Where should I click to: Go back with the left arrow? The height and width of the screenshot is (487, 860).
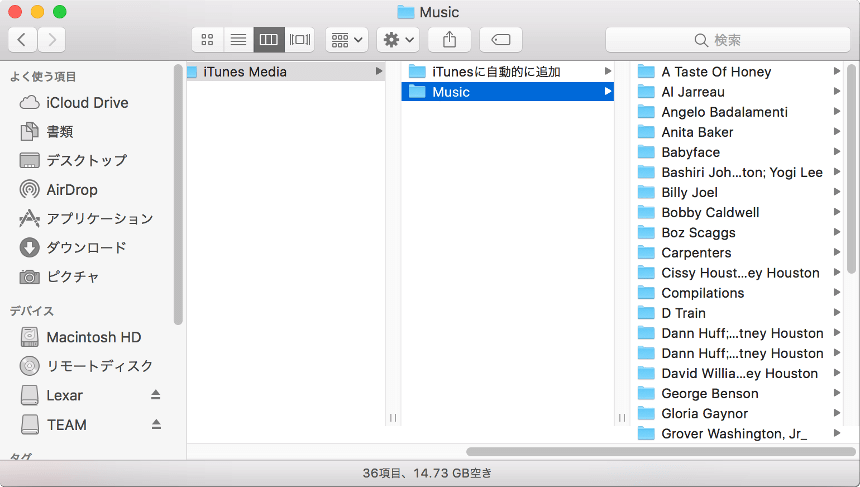[x=23, y=40]
